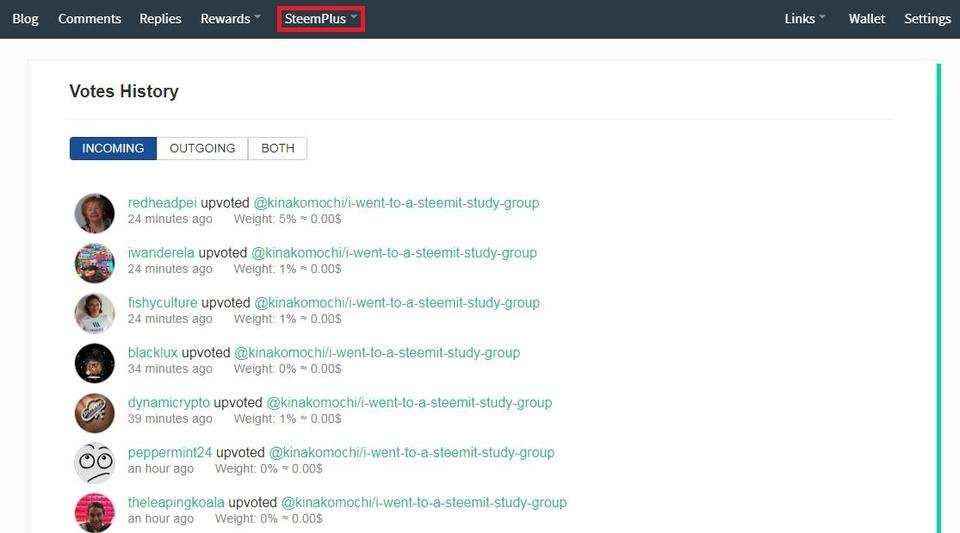Open post link upvoted by fishyculture

397,303
